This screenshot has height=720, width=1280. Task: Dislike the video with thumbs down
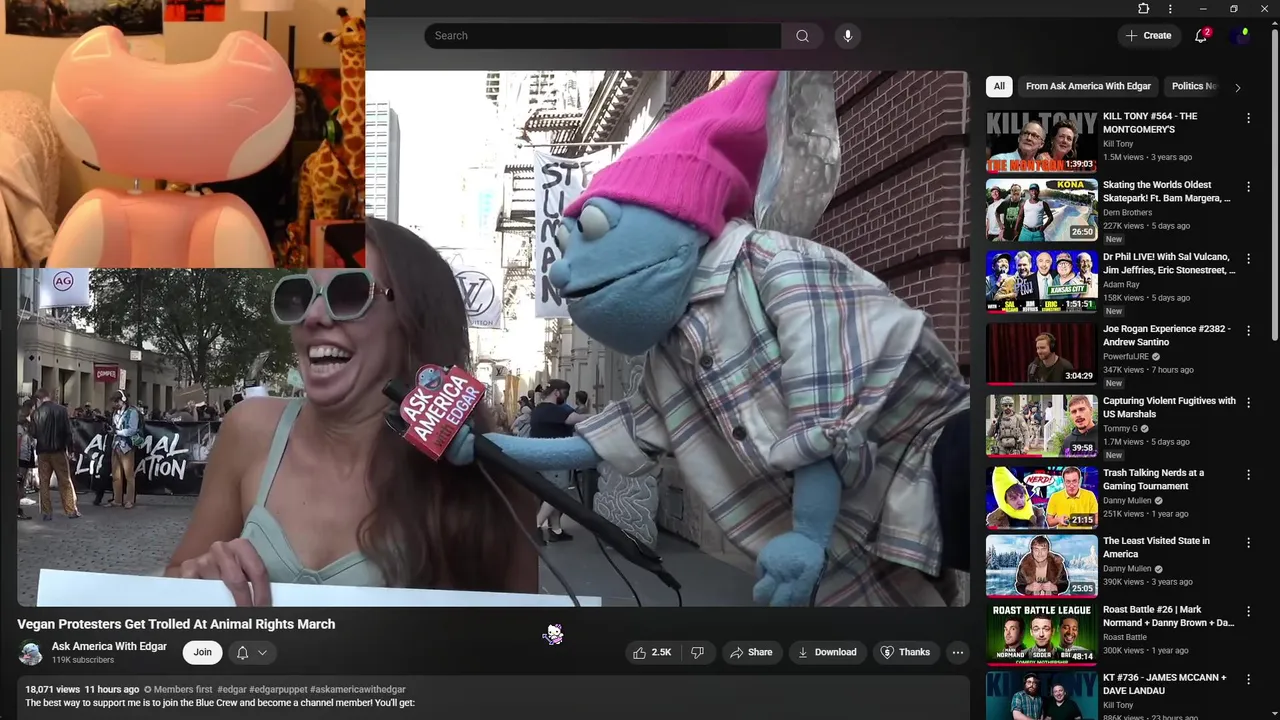point(698,652)
